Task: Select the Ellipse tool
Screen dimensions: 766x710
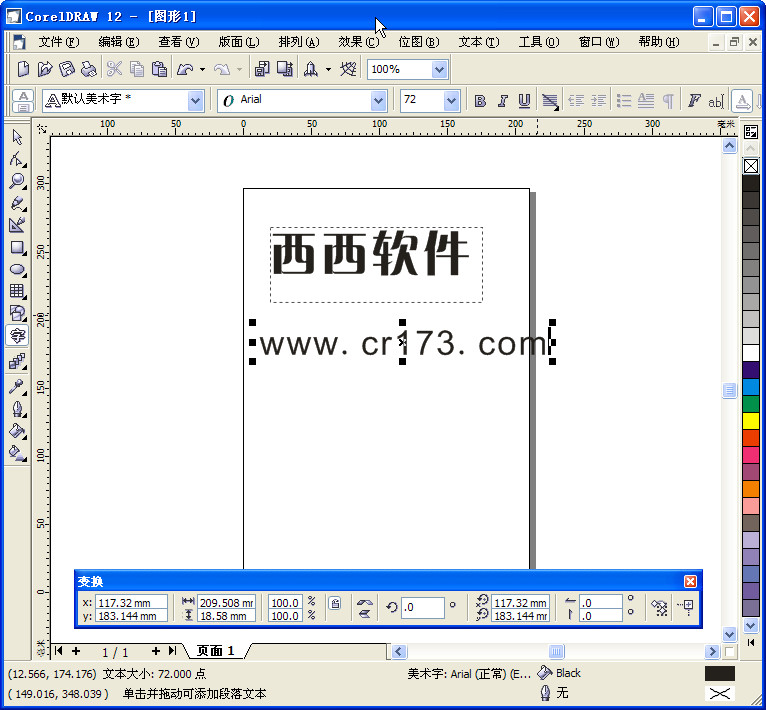Action: 17,269
